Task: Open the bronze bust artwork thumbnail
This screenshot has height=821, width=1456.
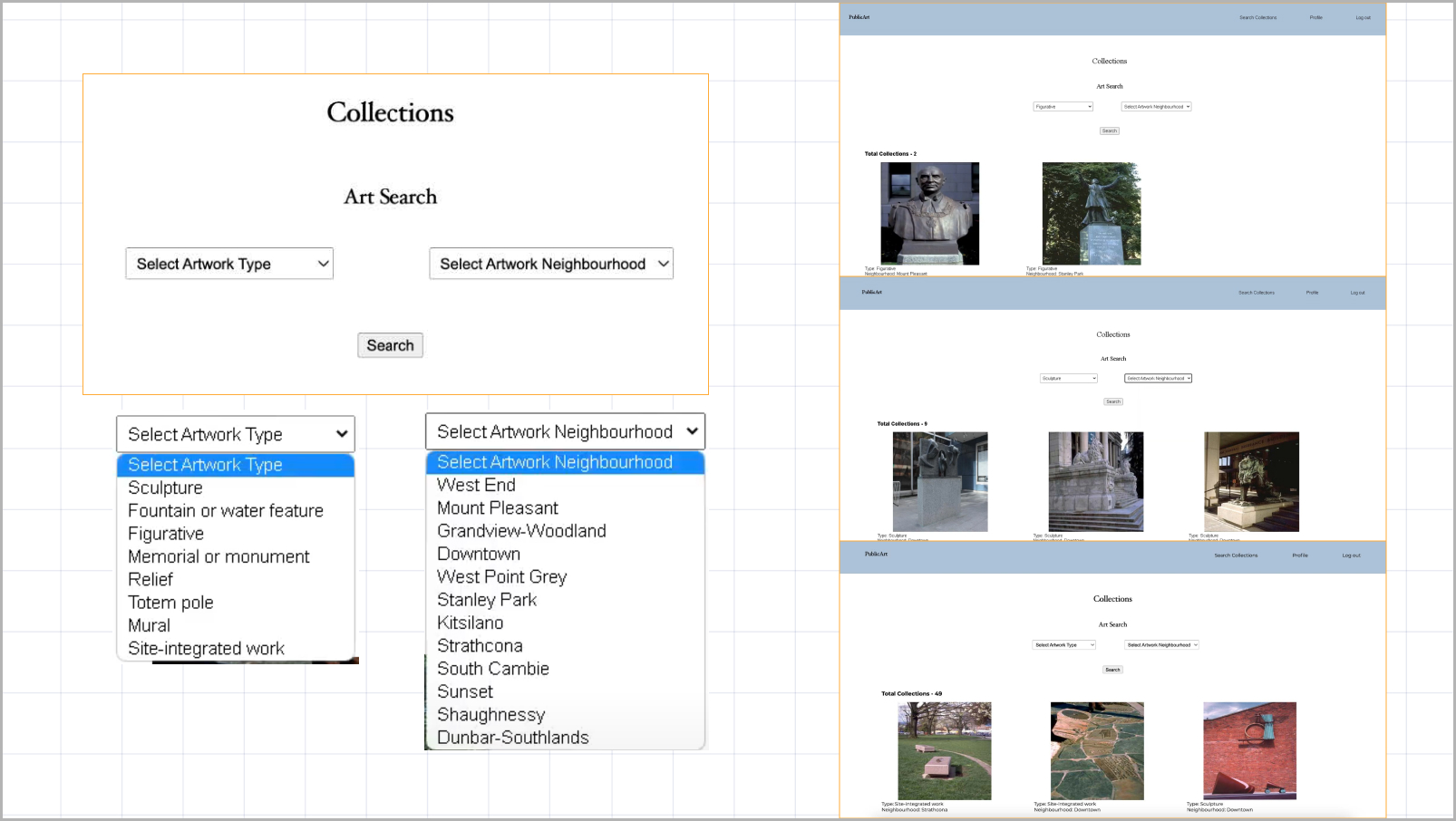Action: (930, 214)
